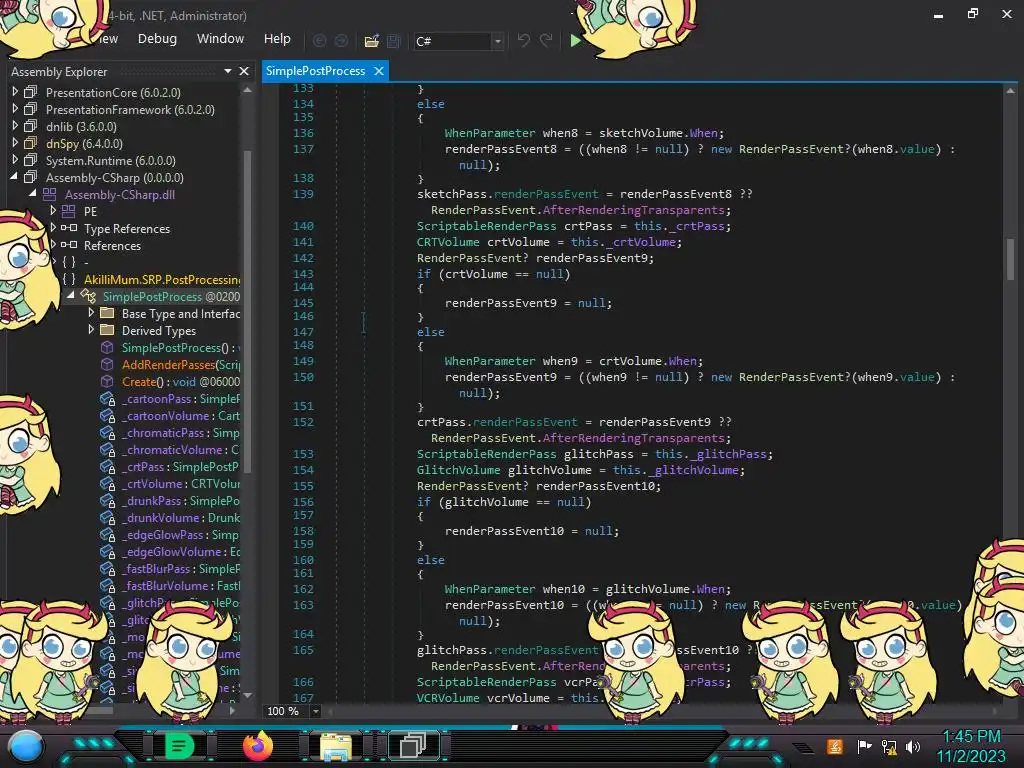Image resolution: width=1024 pixels, height=768 pixels.
Task: Click the _crtPass field icon
Action: pyautogui.click(x=107, y=467)
